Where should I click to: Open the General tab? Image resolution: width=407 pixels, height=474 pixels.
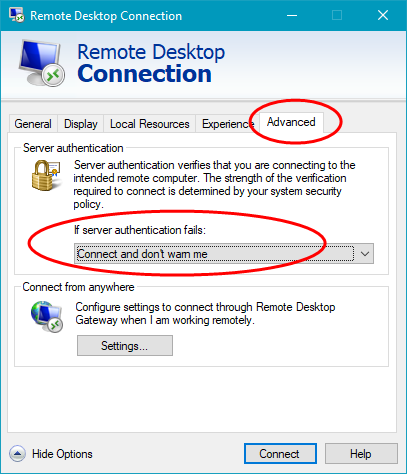[x=33, y=124]
